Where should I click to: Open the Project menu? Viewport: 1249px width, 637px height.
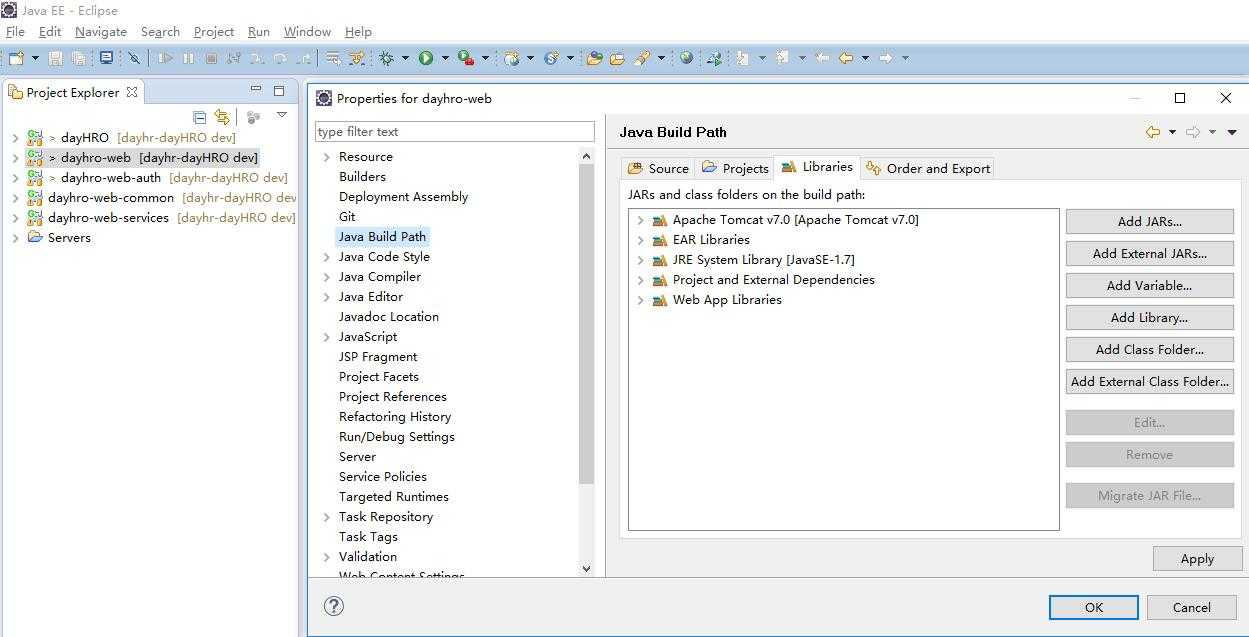[213, 32]
